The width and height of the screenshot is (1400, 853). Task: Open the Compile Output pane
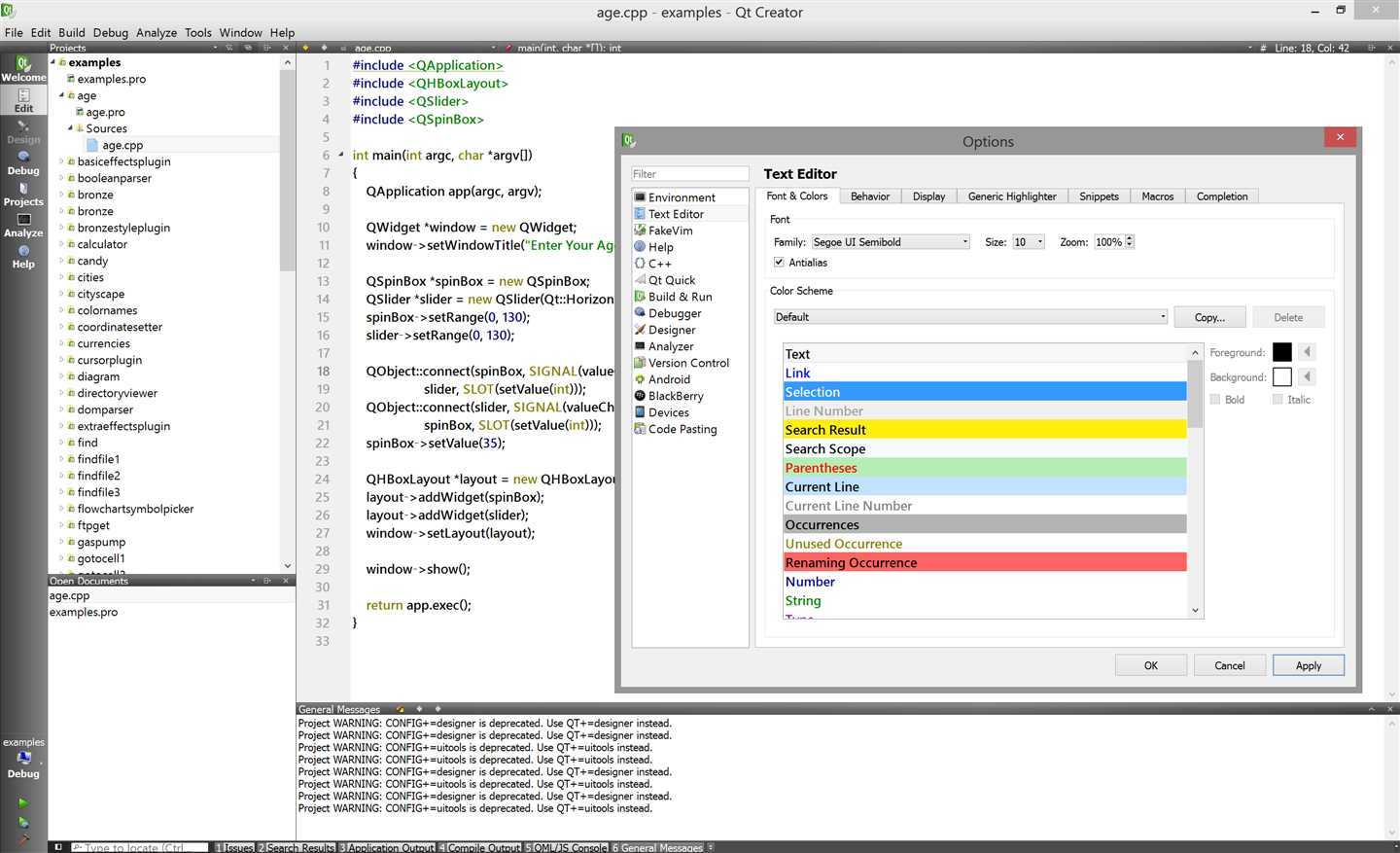pos(480,847)
